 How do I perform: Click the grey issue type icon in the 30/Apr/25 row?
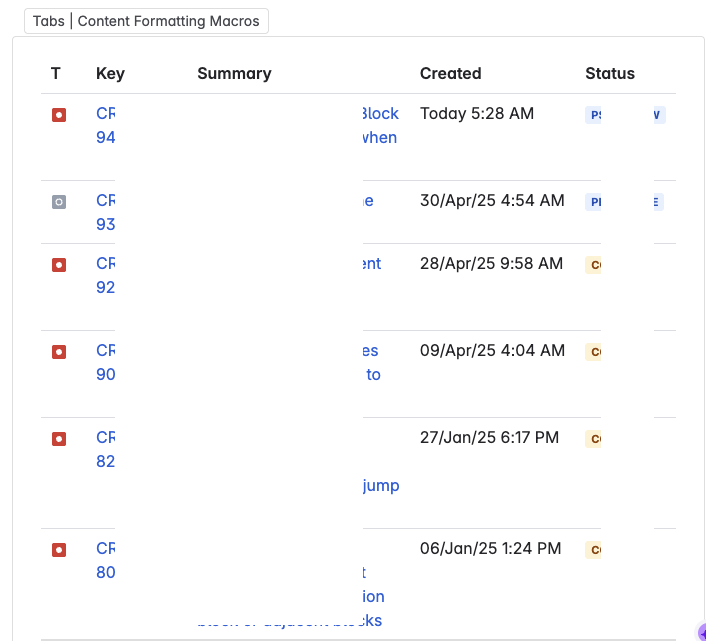(59, 202)
